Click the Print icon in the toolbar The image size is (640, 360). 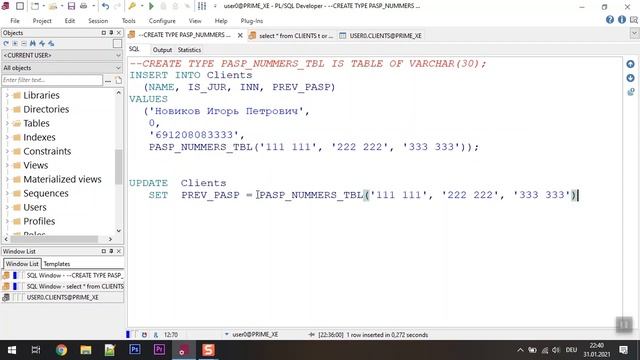83,6
